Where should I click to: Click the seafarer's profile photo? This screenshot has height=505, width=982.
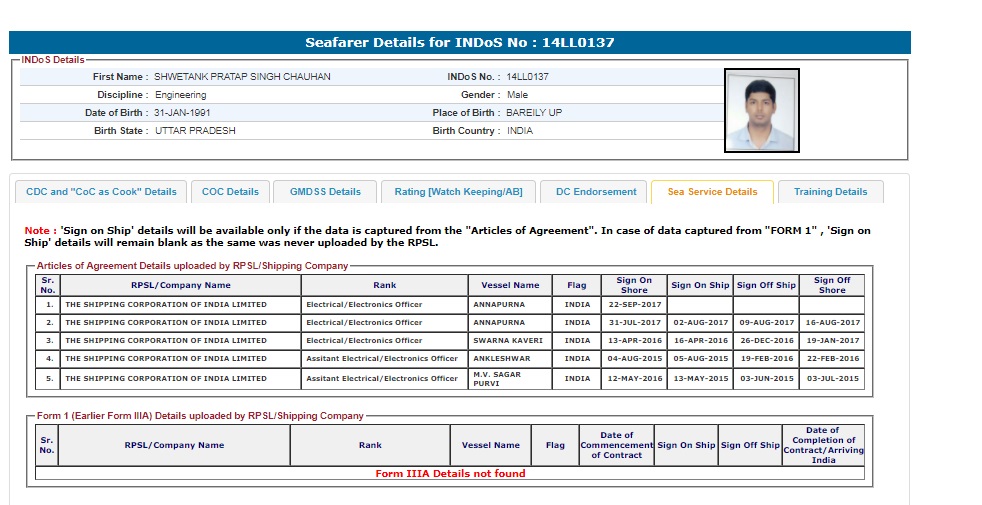click(x=761, y=110)
